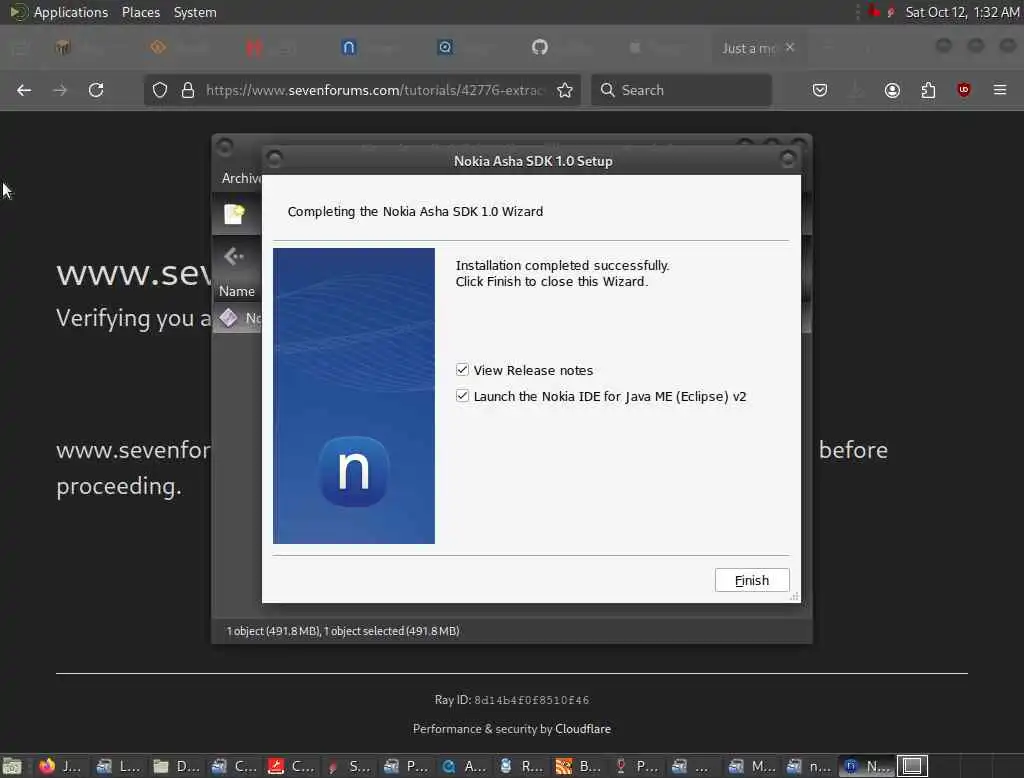This screenshot has height=778, width=1024.
Task: Click show desktop icon in bottom panel
Action: point(12,766)
